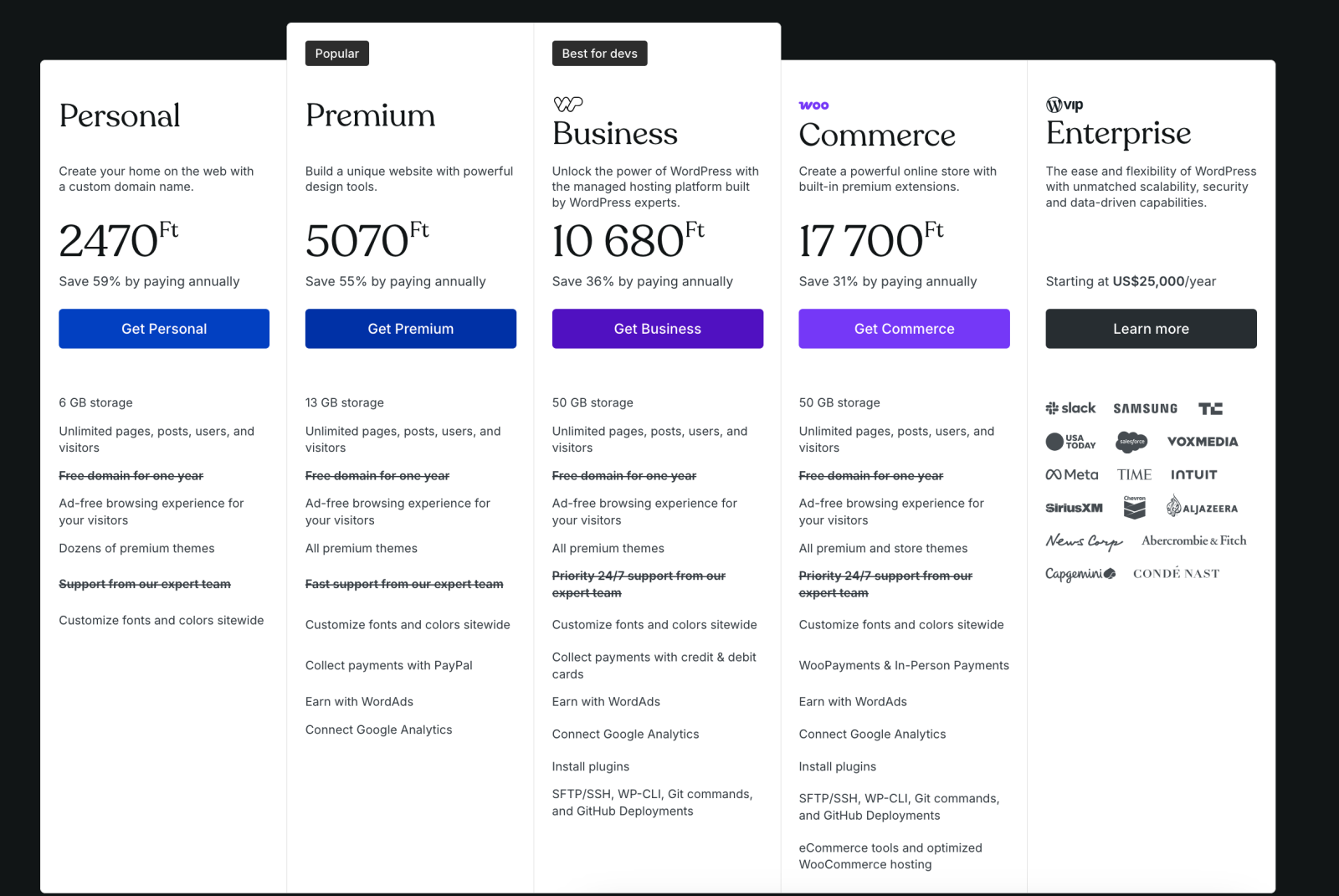
Task: Click the 5070 Ft price
Action: (367, 240)
